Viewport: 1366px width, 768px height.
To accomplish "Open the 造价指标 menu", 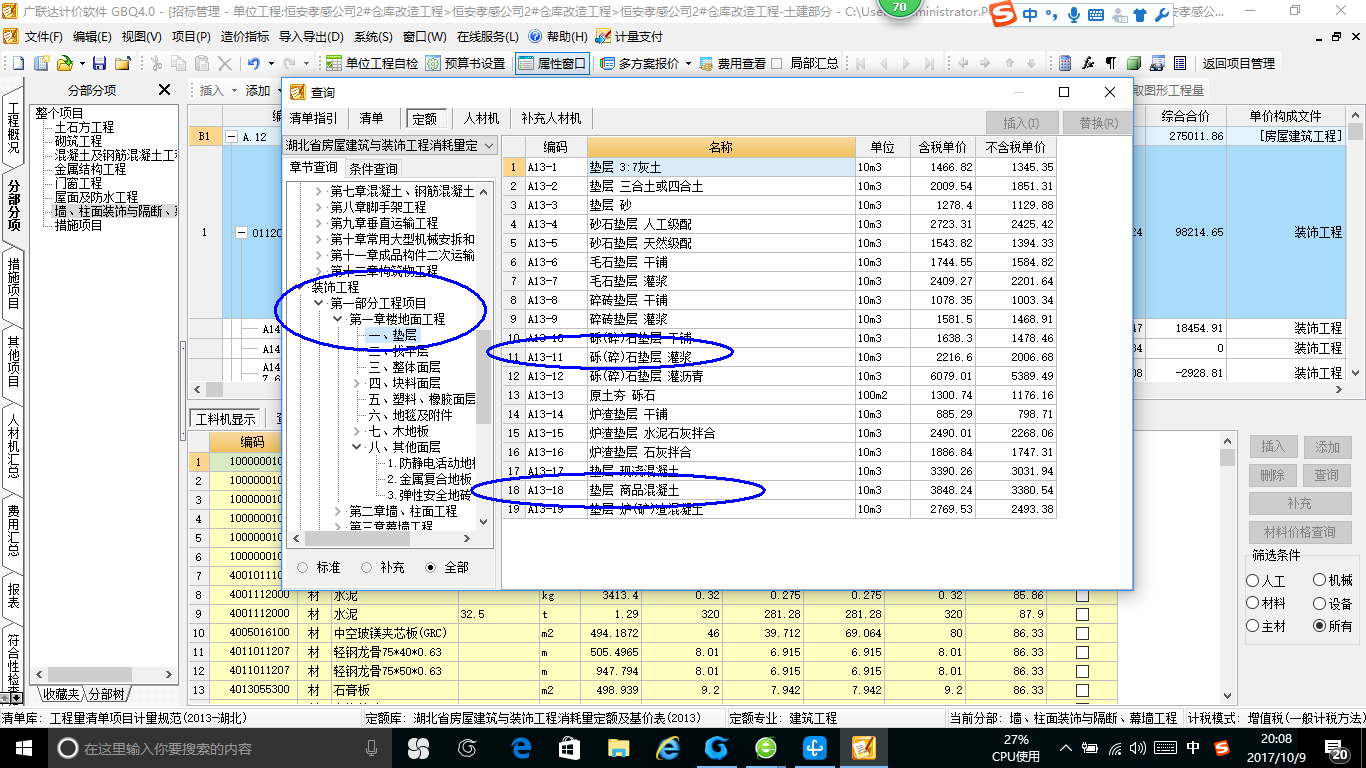I will pos(244,36).
